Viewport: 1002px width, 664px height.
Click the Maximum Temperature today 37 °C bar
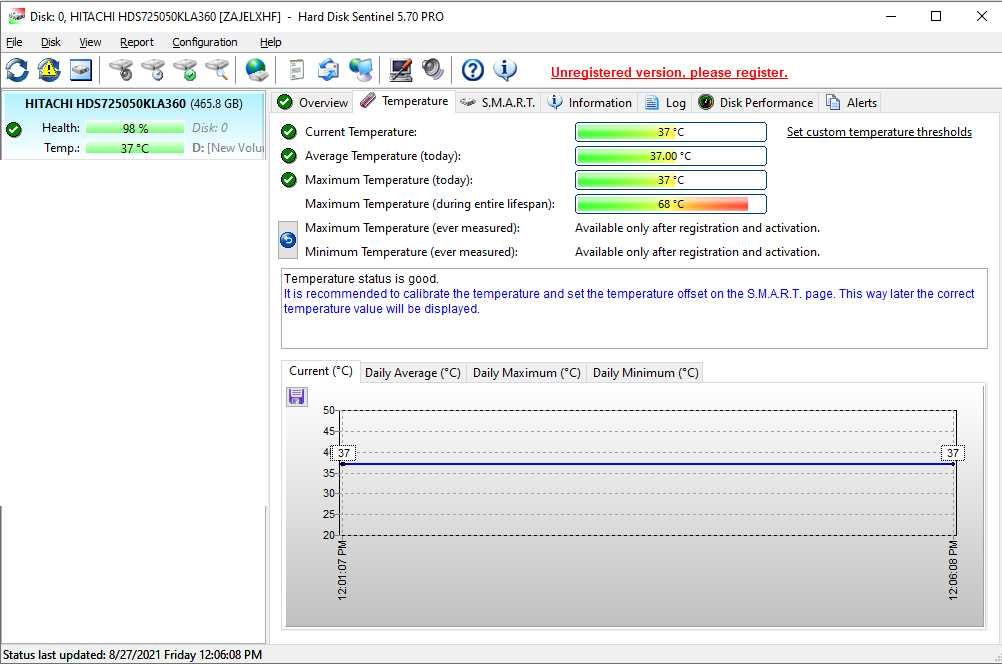[671, 180]
